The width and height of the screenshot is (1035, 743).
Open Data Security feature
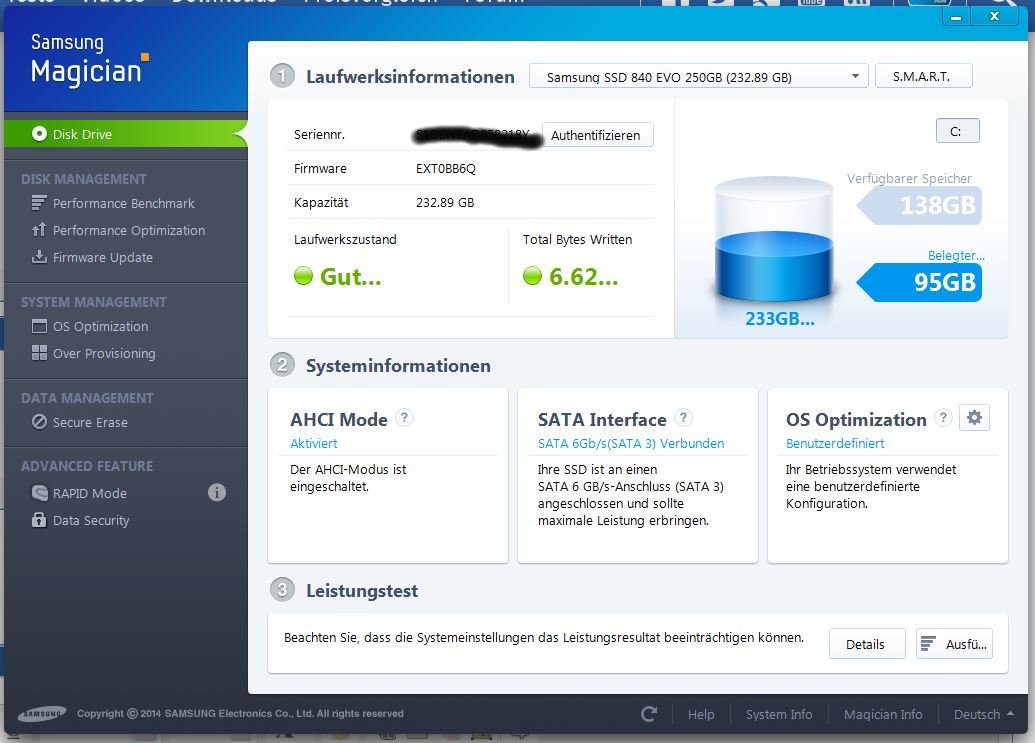[x=91, y=521]
